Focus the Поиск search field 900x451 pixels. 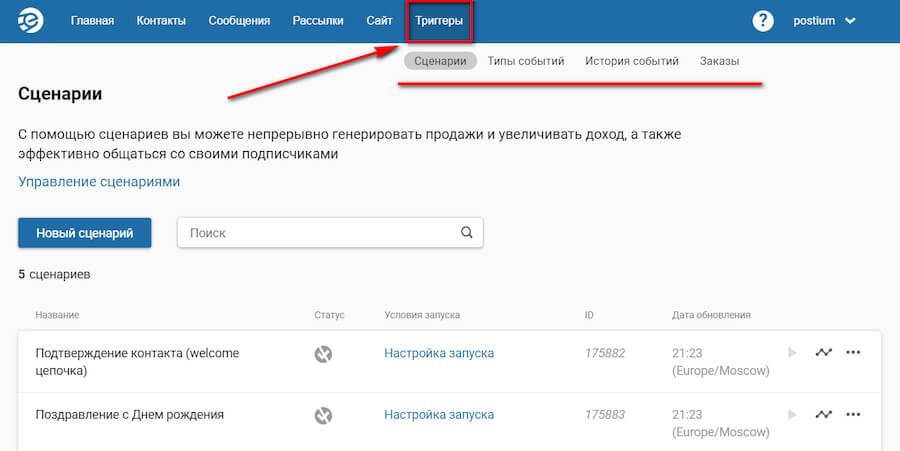320,233
